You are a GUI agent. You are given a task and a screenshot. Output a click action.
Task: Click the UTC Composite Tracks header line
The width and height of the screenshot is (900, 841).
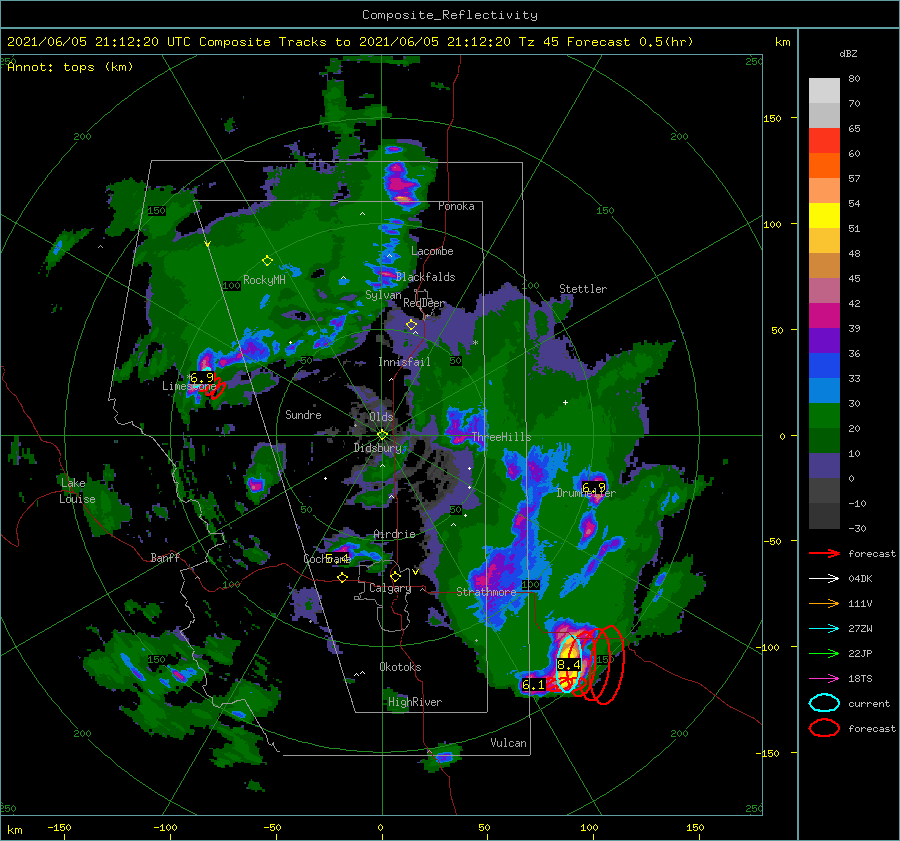pyautogui.click(x=350, y=42)
